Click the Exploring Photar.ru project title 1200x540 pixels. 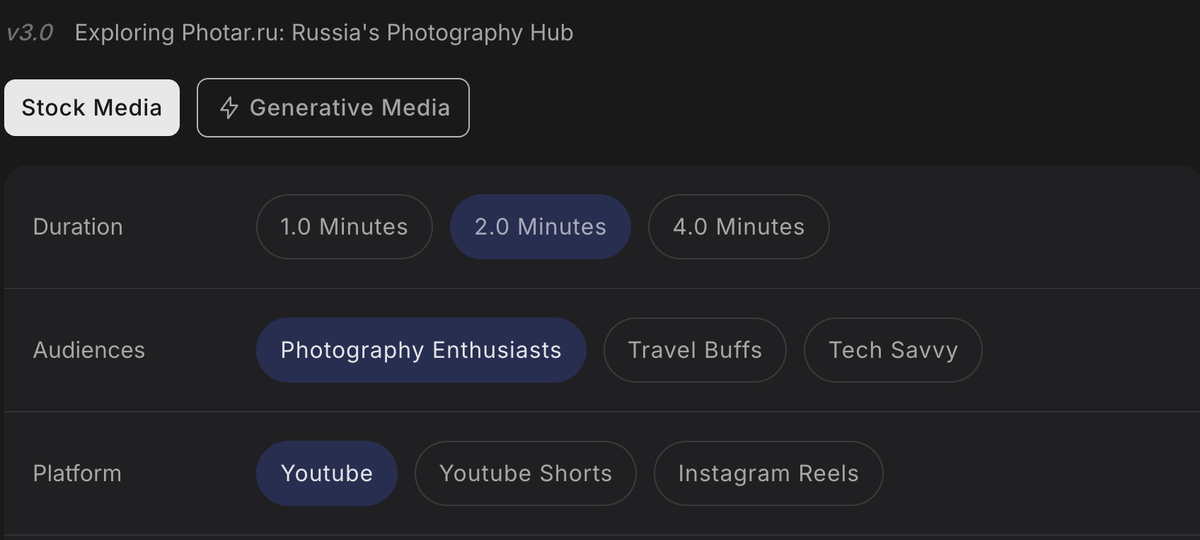point(323,33)
